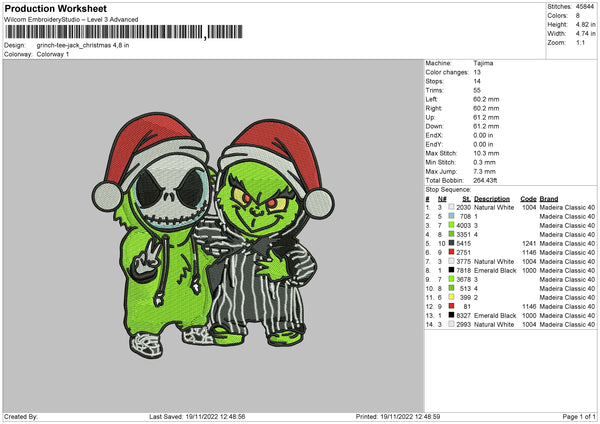Image resolution: width=600 pixels, height=424 pixels.
Task: Select the Max Stitch value 10.3 mm
Action: (486, 153)
